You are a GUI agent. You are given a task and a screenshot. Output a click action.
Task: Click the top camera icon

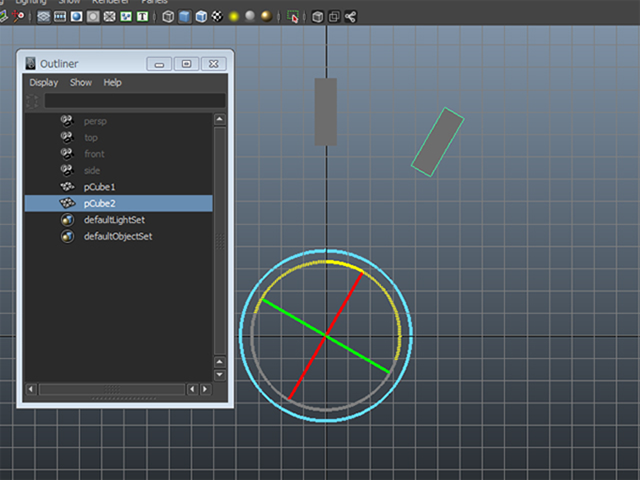(67, 137)
